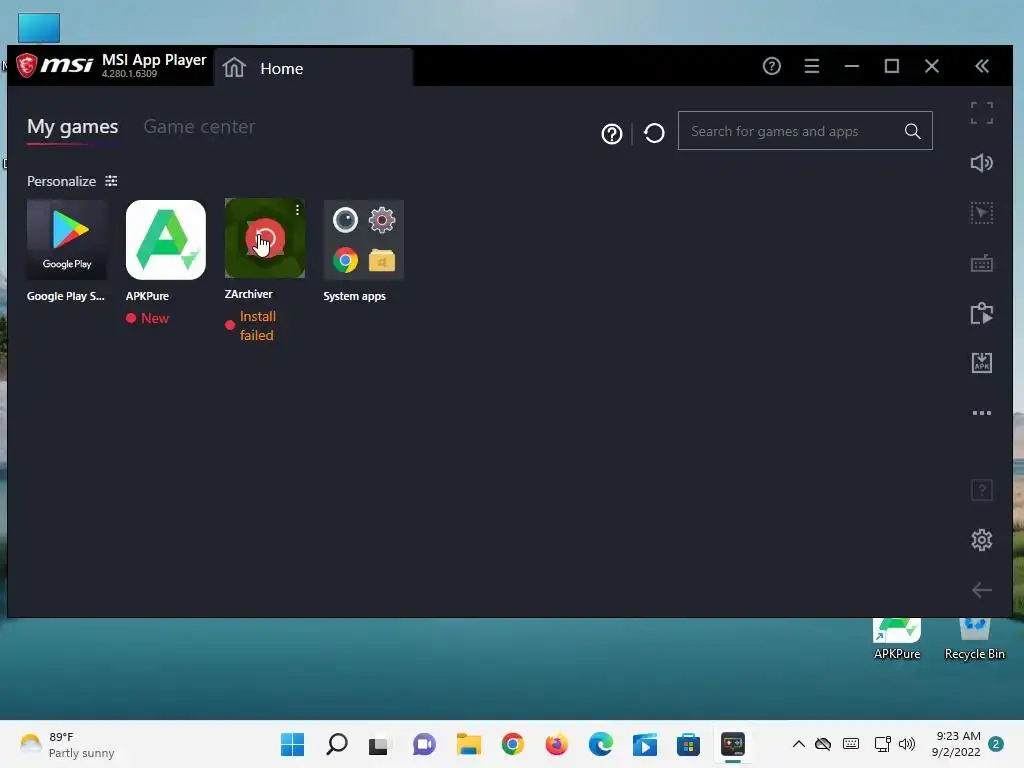Close the MSI App Player window
Viewport: 1024px width, 768px height.
(932, 66)
